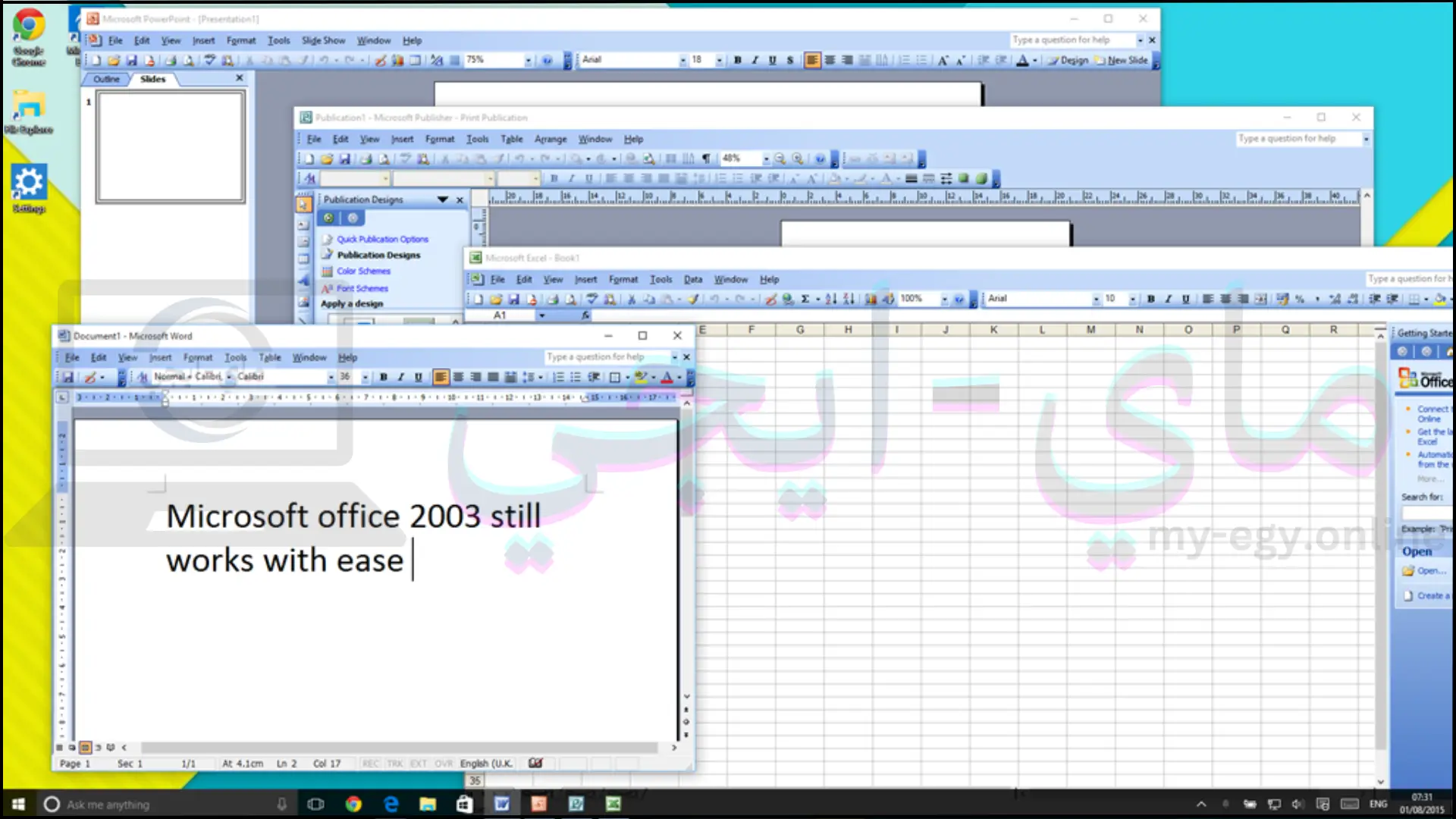Open the line spacing dropdown arrow in Word
This screenshot has width=1456, height=819.
(x=540, y=377)
